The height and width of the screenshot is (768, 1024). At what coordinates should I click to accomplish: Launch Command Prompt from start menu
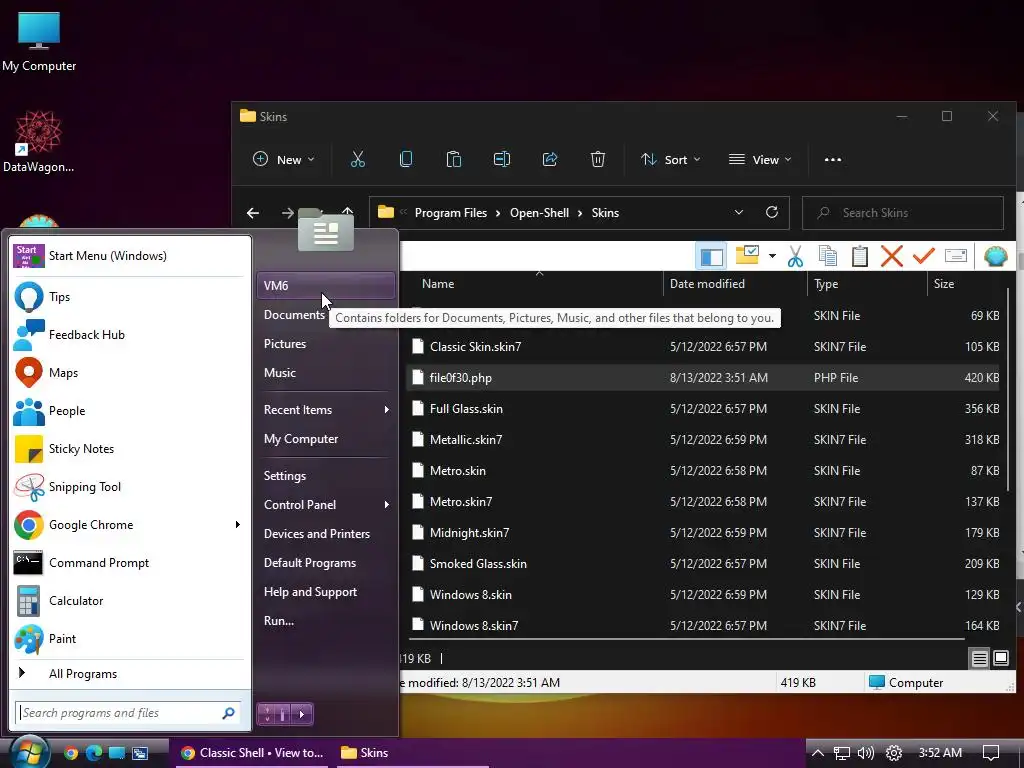(x=129, y=563)
